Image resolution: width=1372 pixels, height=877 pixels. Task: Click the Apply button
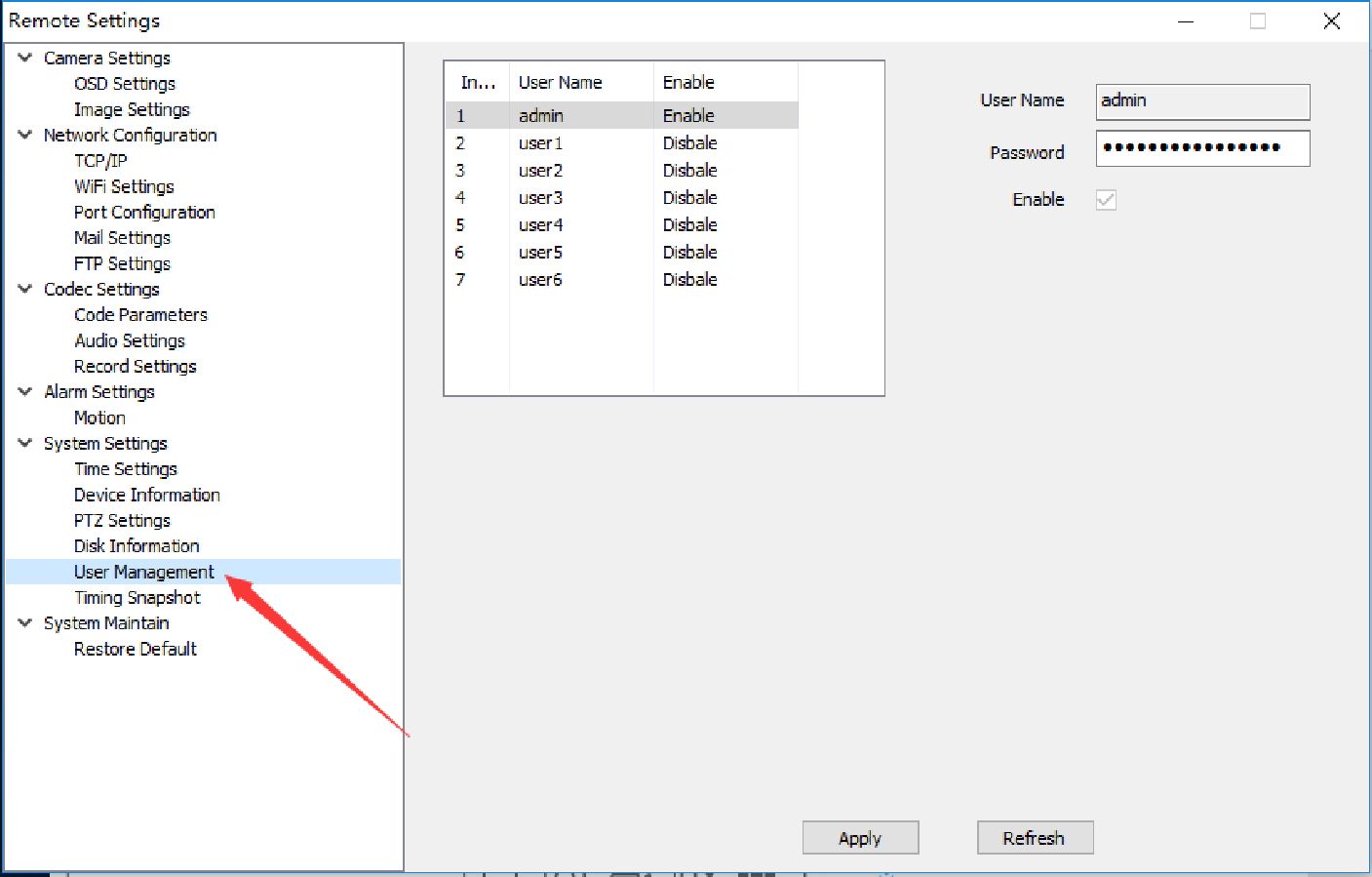860,838
